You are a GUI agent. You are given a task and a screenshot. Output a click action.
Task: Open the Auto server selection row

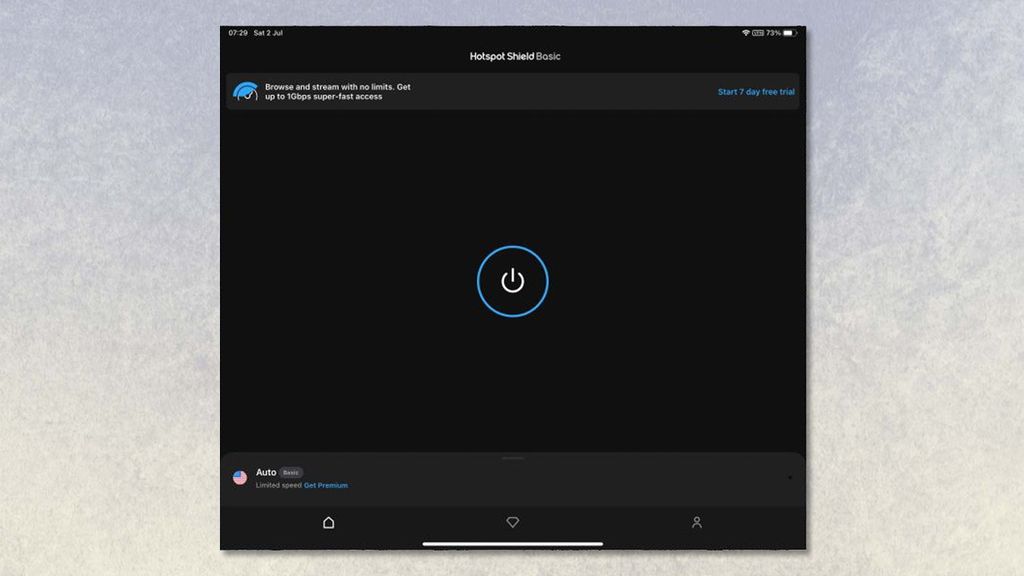coord(266,472)
